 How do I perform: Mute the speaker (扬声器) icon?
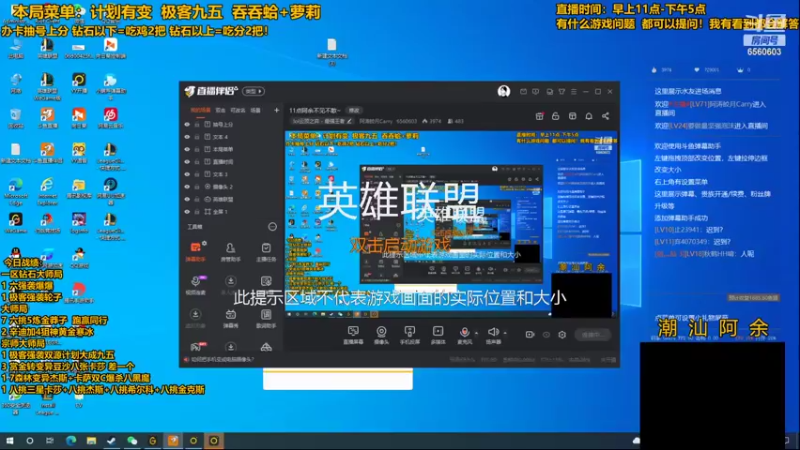point(492,333)
